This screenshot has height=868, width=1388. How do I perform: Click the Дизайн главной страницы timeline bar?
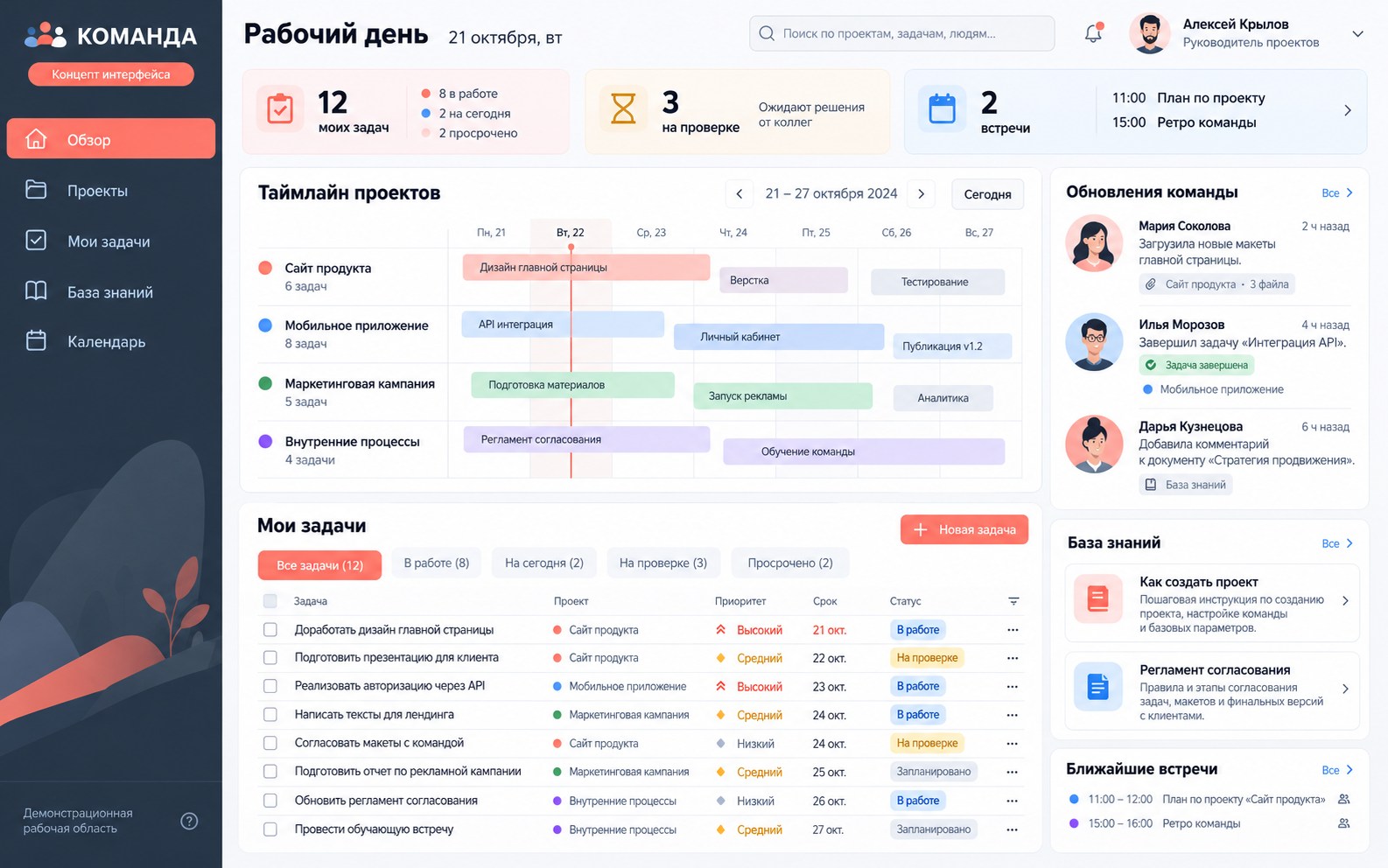coord(586,268)
